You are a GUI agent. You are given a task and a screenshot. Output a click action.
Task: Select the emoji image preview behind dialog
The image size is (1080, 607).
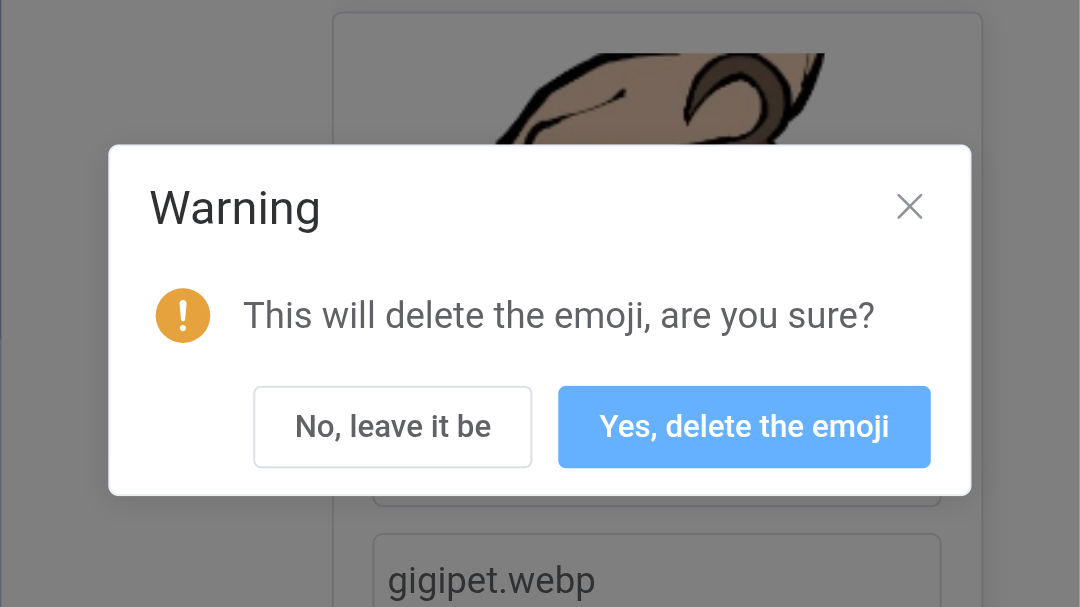660,99
